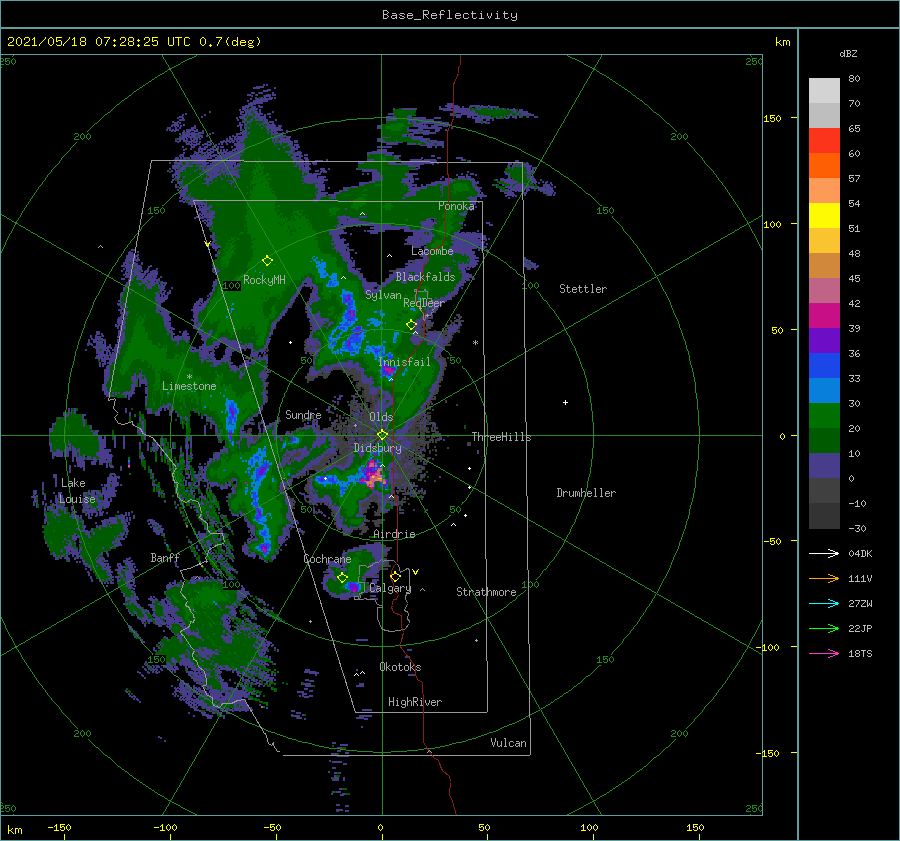Click the Airdrie city label
Screen dimensions: 900x841
(394, 534)
